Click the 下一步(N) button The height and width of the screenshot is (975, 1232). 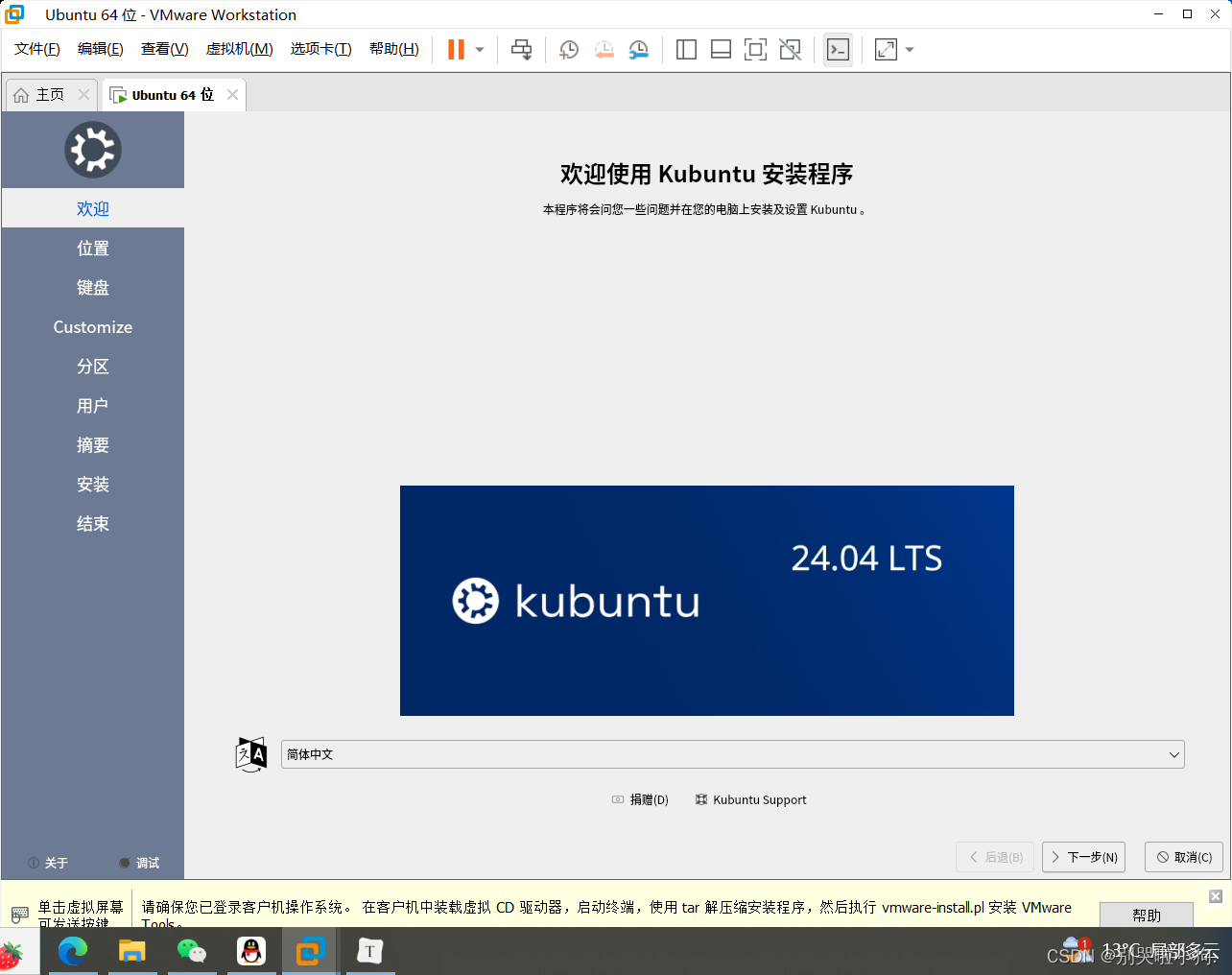(x=1083, y=857)
